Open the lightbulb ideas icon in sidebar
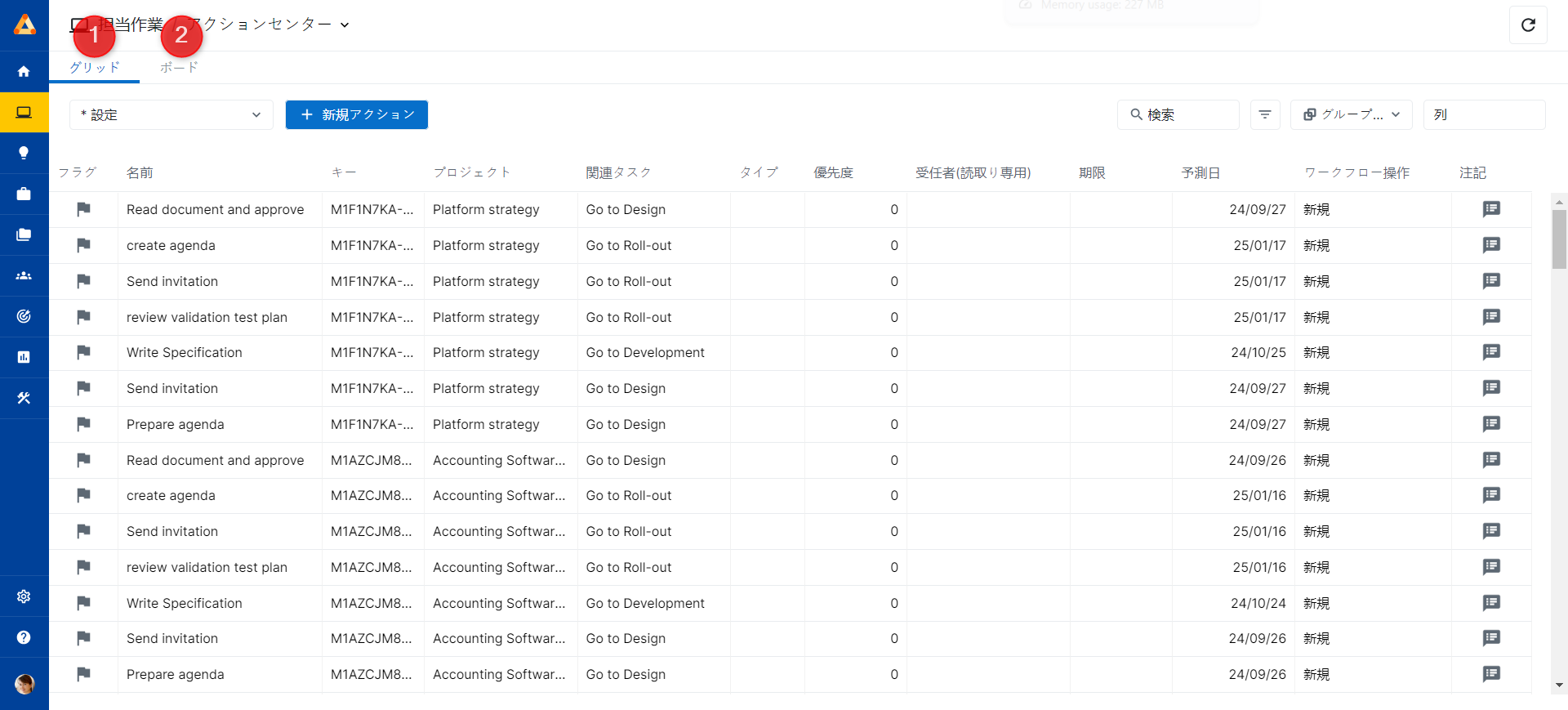Viewport: 1568px width, 710px height. click(24, 153)
